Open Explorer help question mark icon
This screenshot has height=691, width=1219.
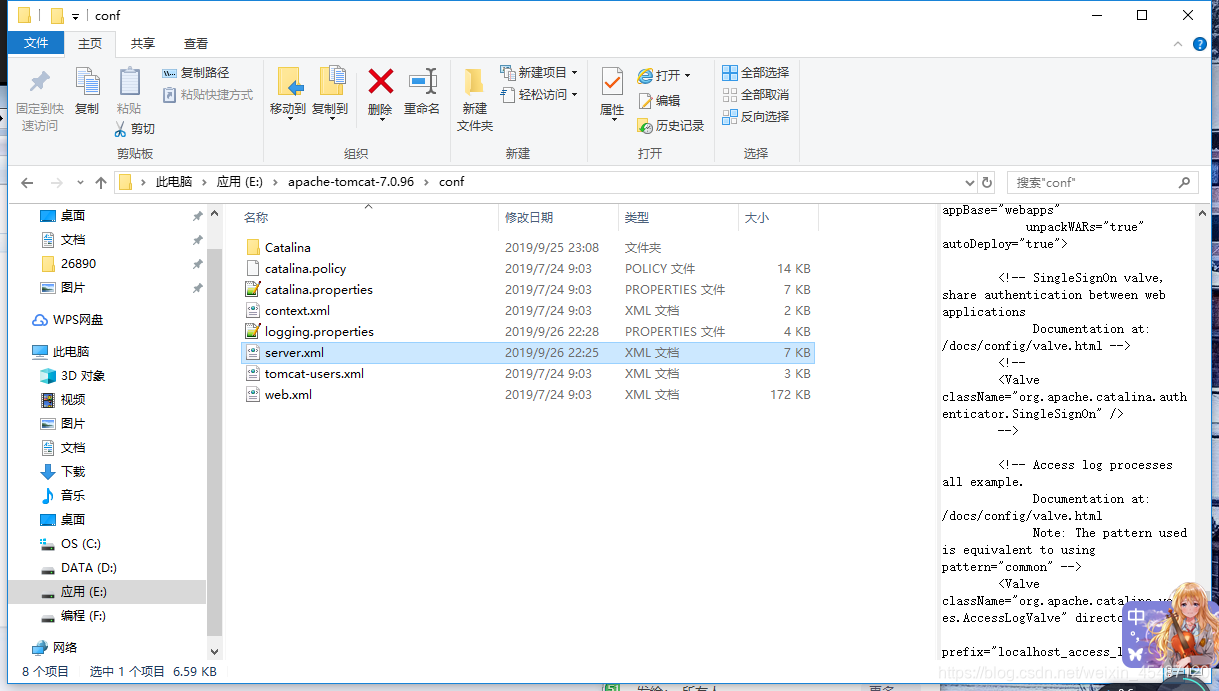(1199, 44)
